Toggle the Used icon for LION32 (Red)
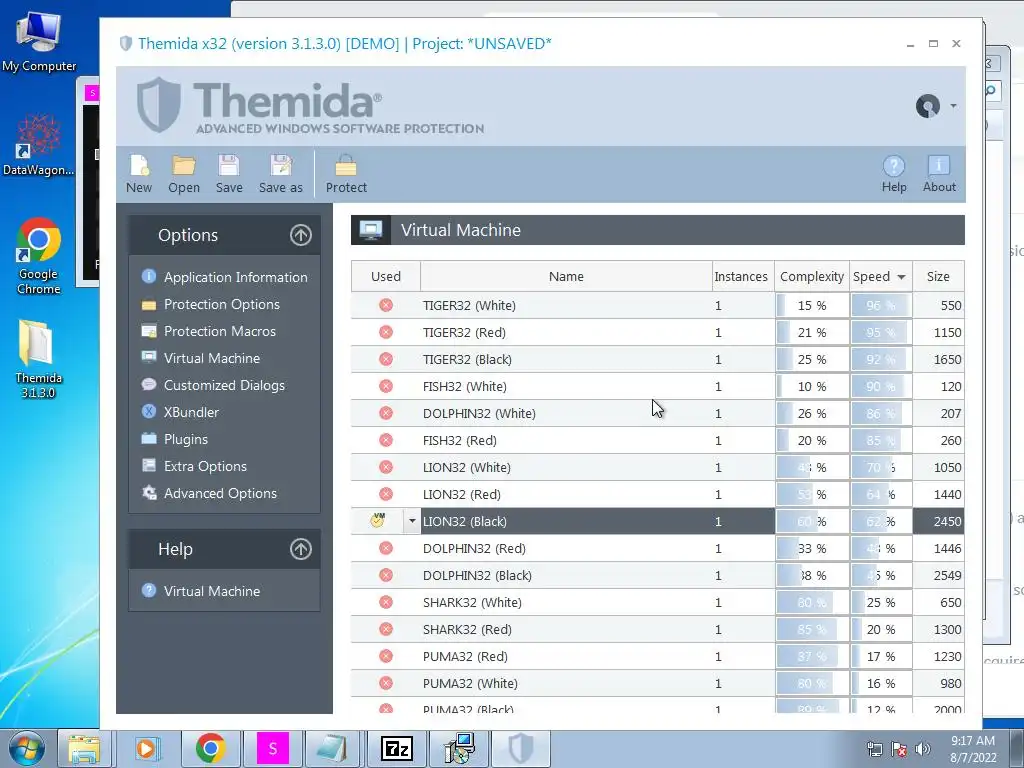The width and height of the screenshot is (1024, 768). pyautogui.click(x=386, y=494)
